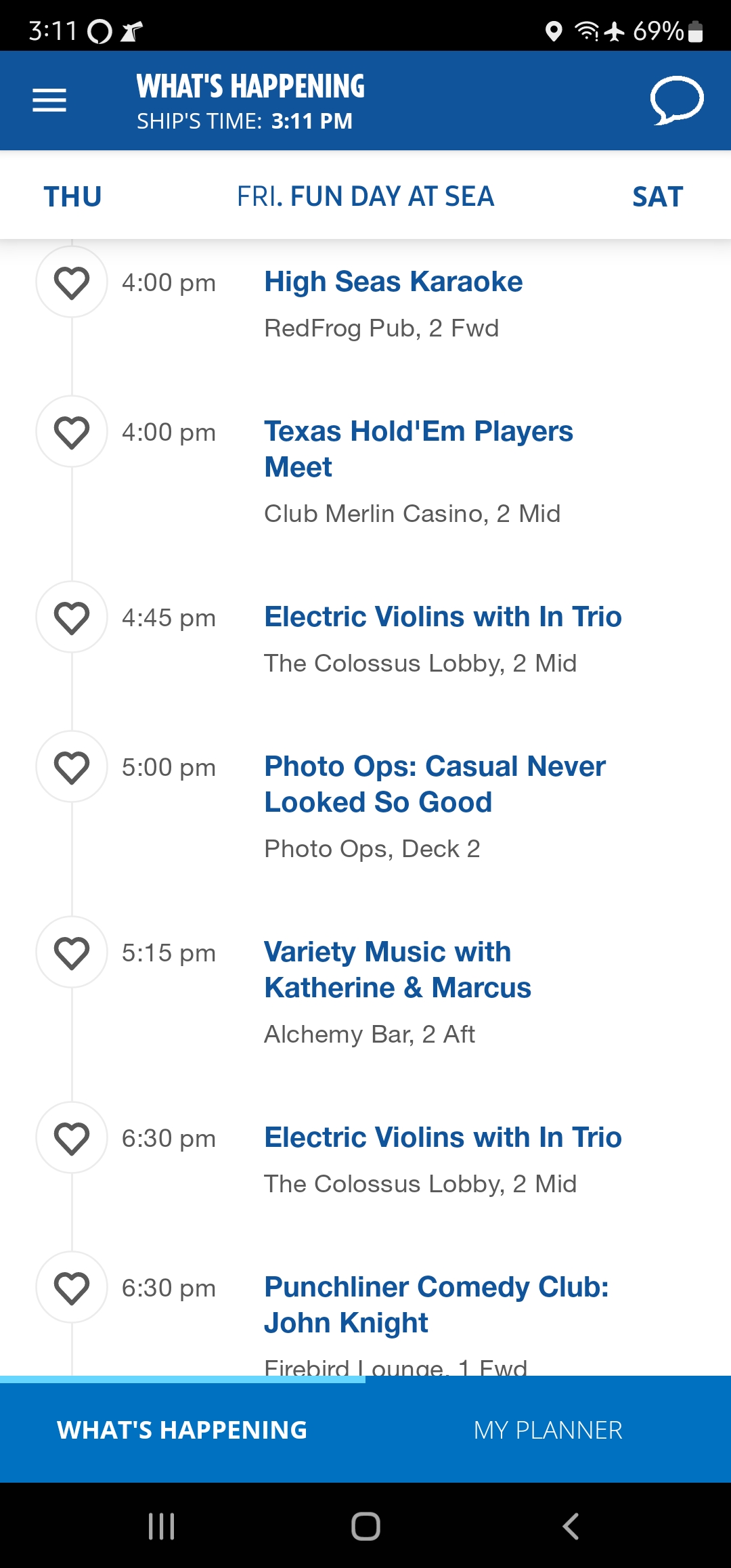Image resolution: width=731 pixels, height=1568 pixels.
Task: Open Punchliner Comedy Club: John Knight event
Action: click(436, 1305)
